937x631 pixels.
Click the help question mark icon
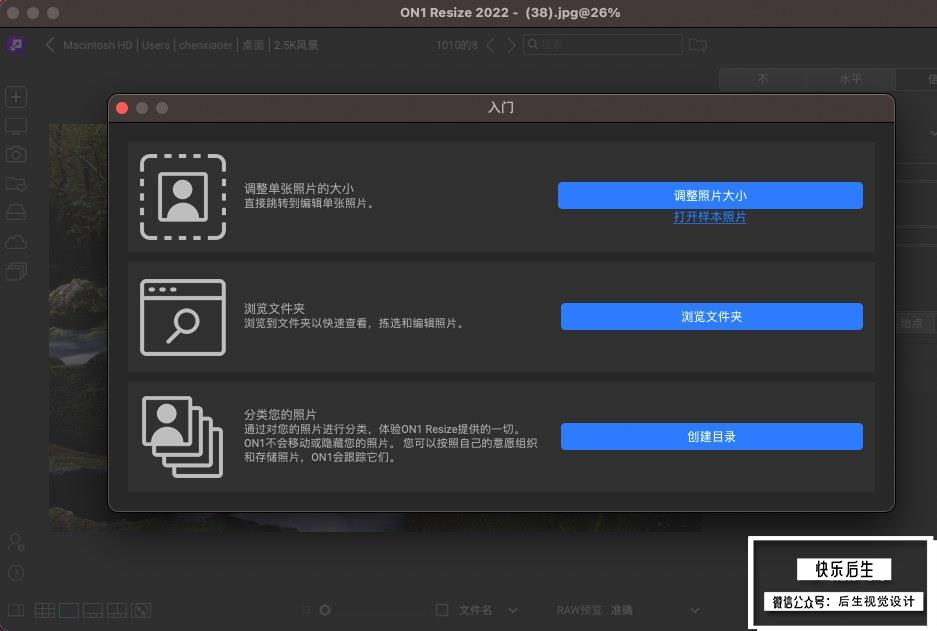point(16,572)
